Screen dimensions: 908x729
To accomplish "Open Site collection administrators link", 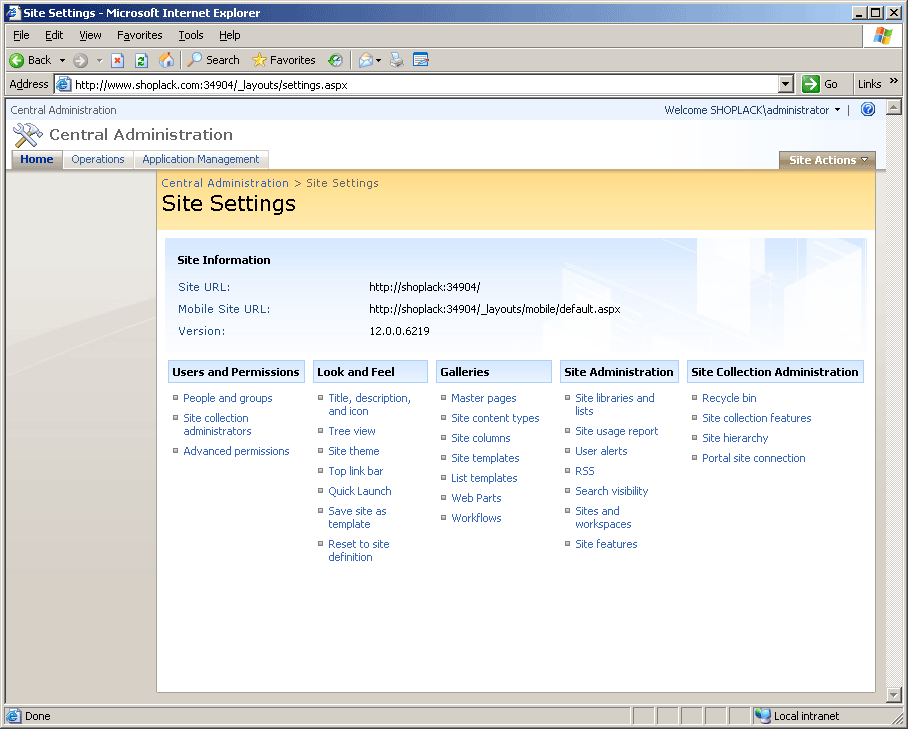I will click(217, 424).
